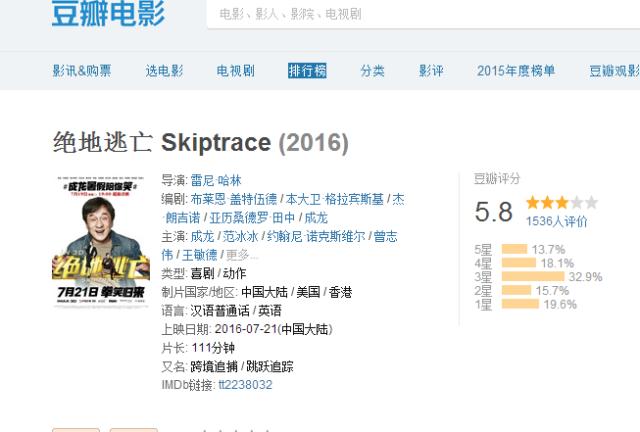Image resolution: width=640 pixels, height=432 pixels.
Task: Go to the 选电影 section
Action: [164, 71]
